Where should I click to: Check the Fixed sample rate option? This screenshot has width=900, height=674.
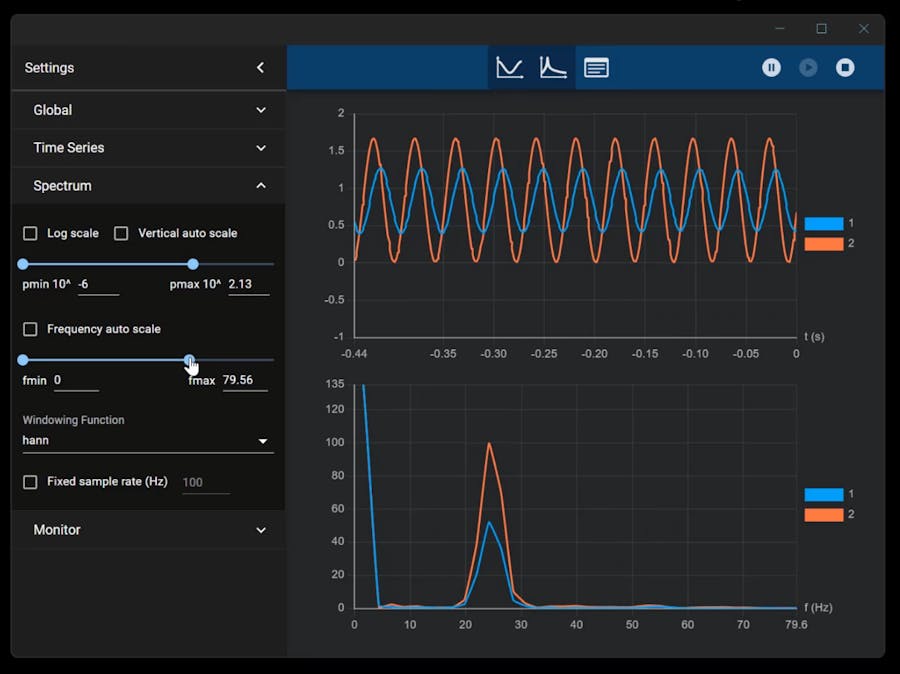[30, 482]
